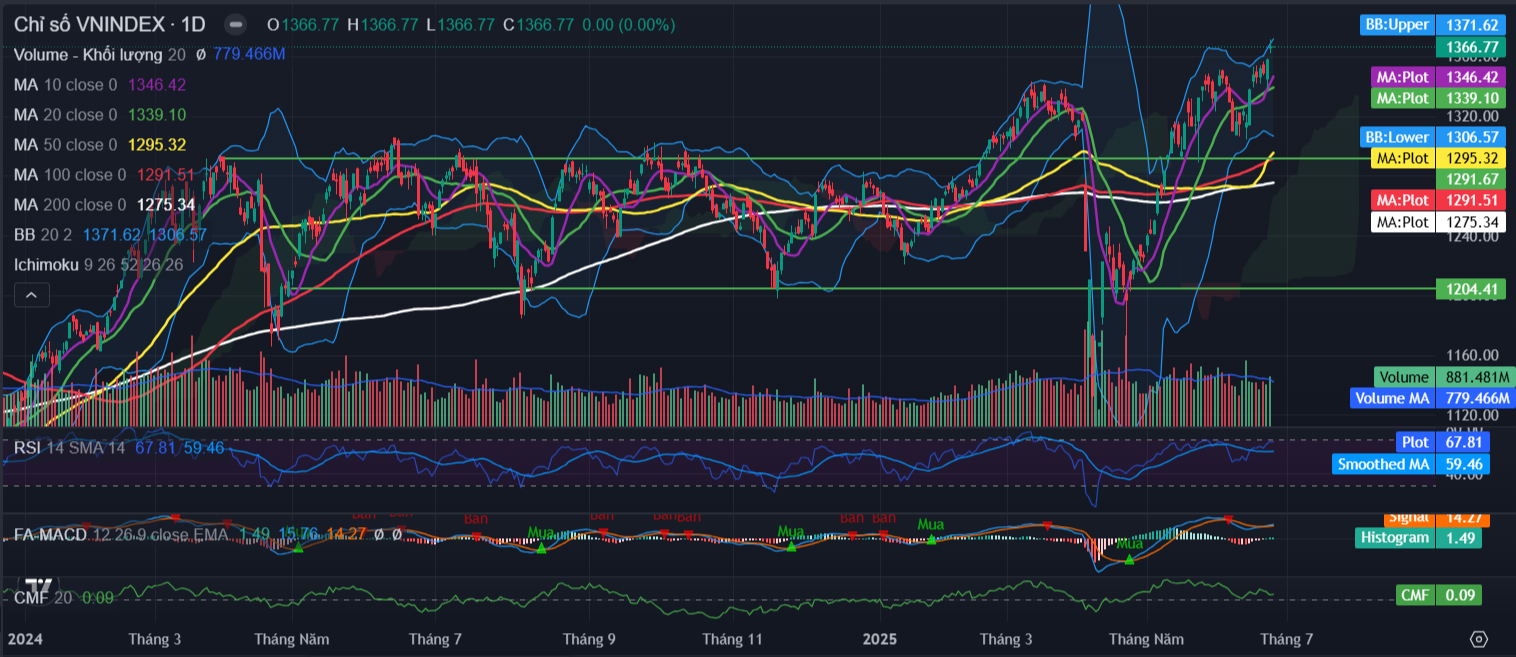Click the gray status pill beside 1D

235,24
